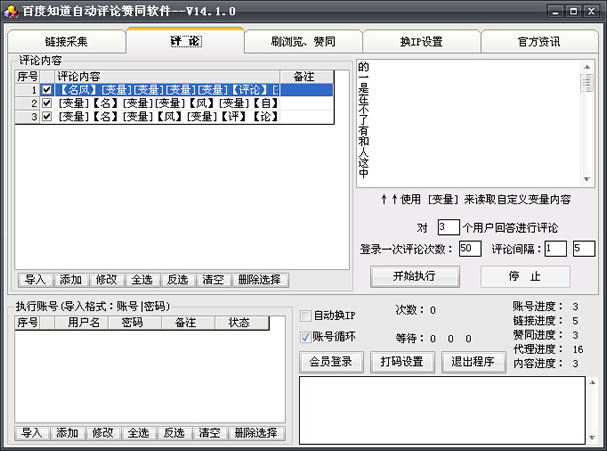Click the 登录一次评论次数 input field
The height and width of the screenshot is (451, 607).
pos(470,249)
